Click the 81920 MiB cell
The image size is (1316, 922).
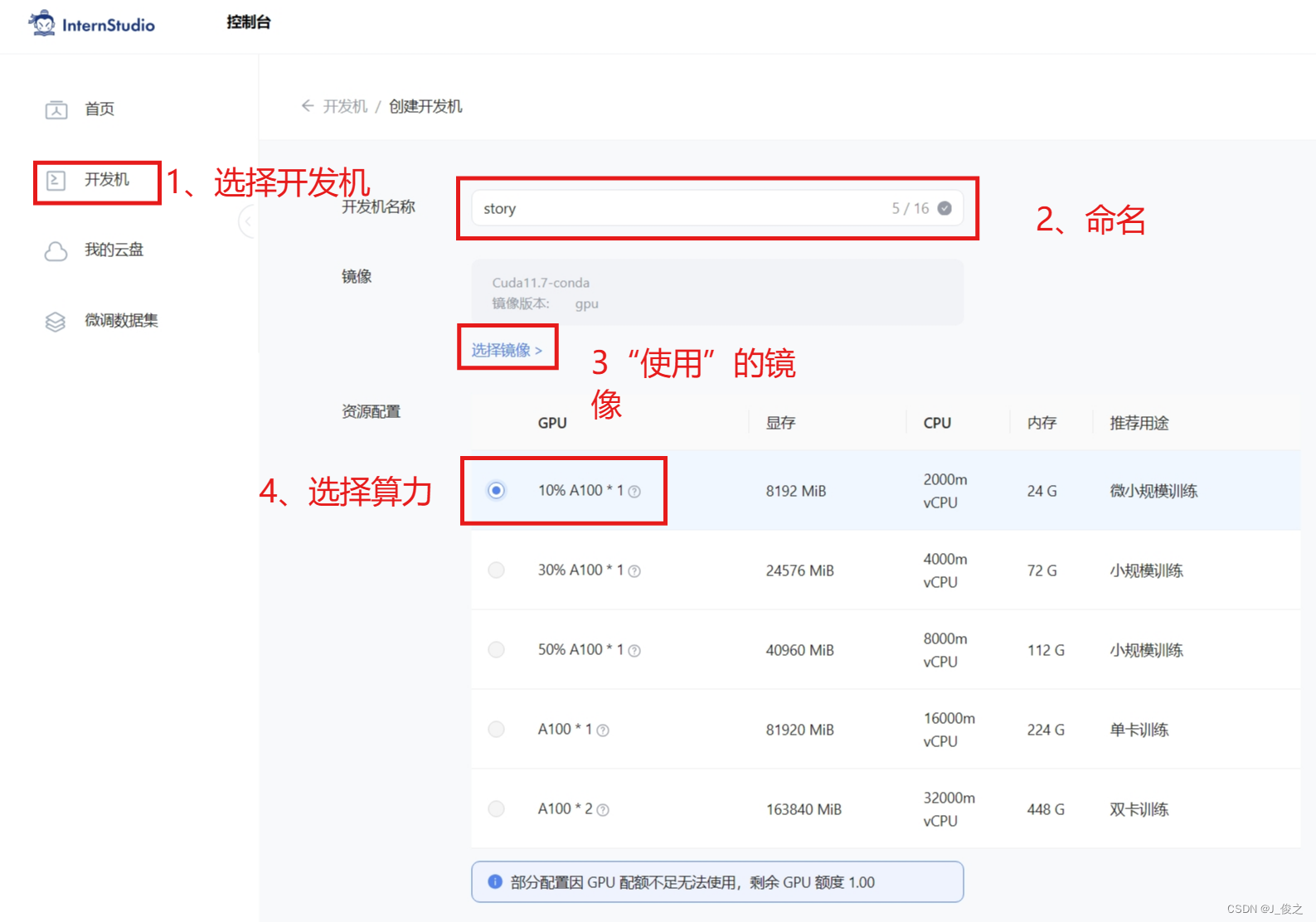799,730
